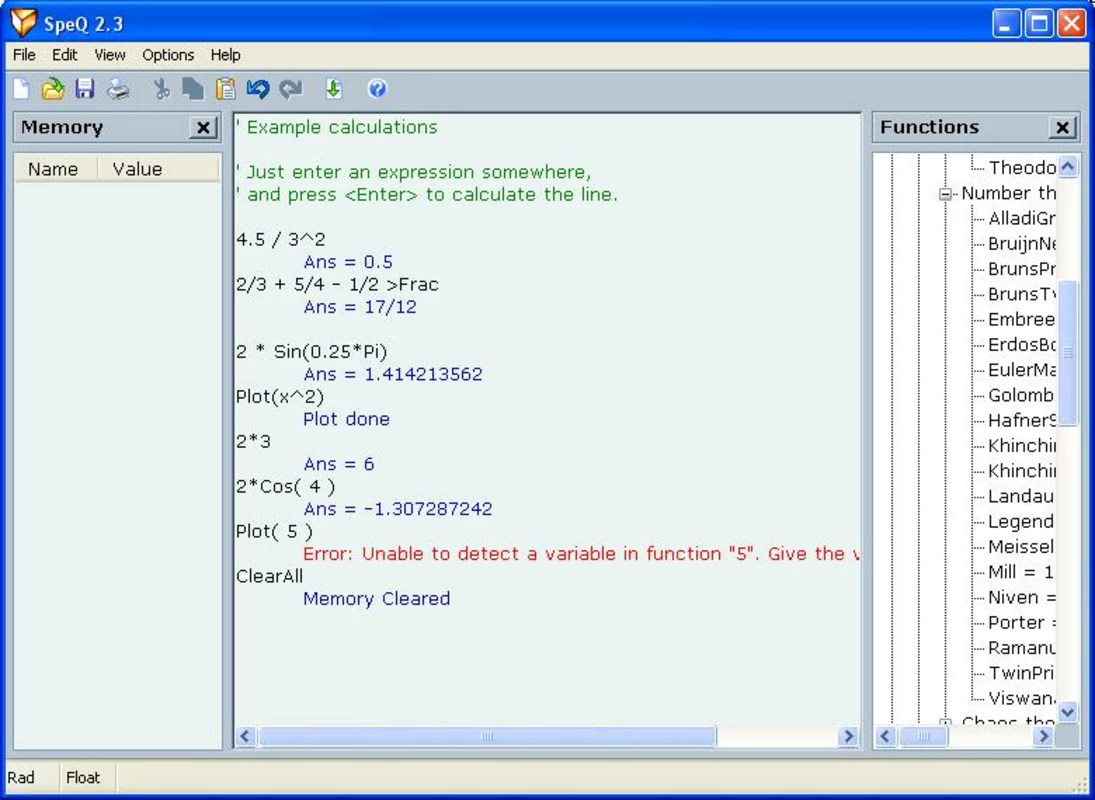Click the editor's horizontal scroll right arrow
Viewport: 1095px width, 800px height.
(x=848, y=736)
